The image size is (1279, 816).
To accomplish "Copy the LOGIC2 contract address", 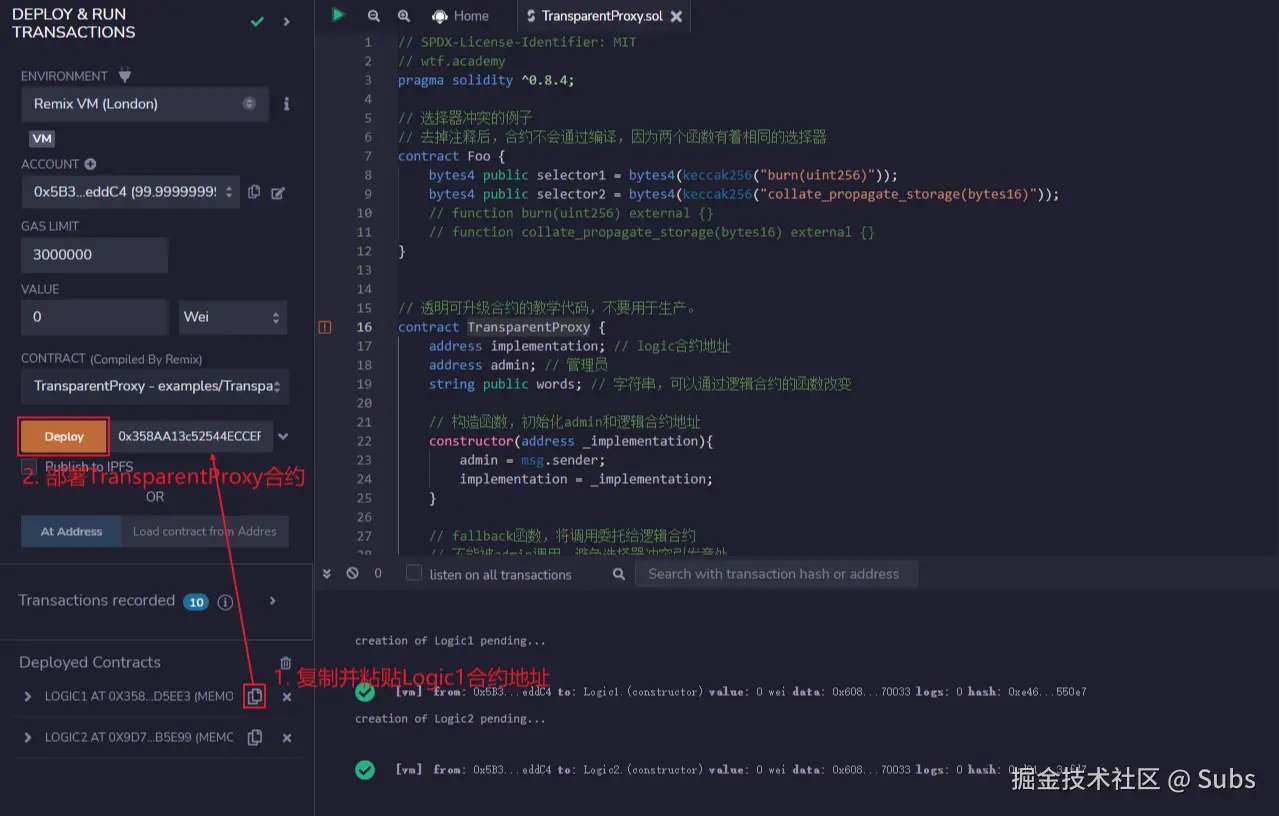I will 255,737.
